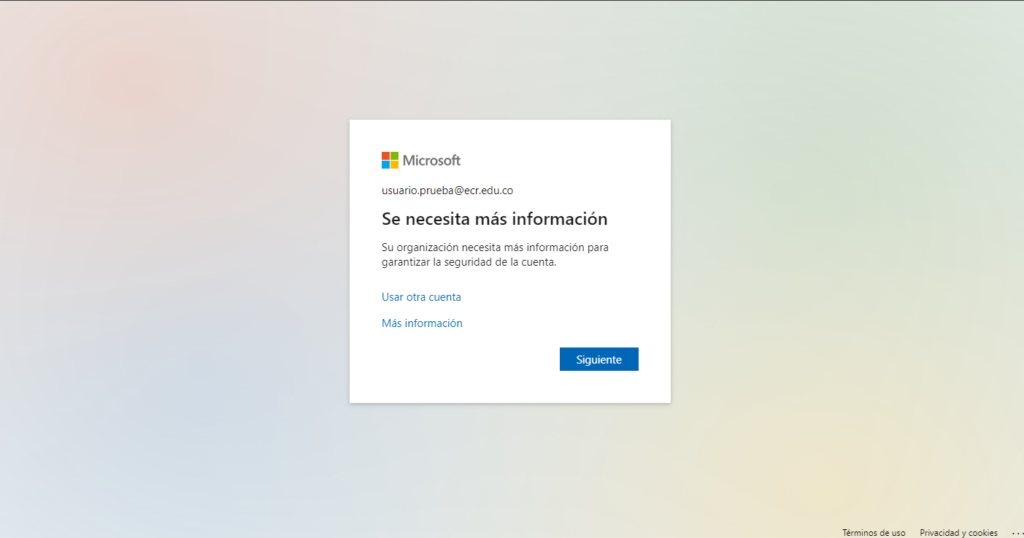
Task: Click the usuario.prueba@ecr.edu.co account email
Action: coord(447,190)
